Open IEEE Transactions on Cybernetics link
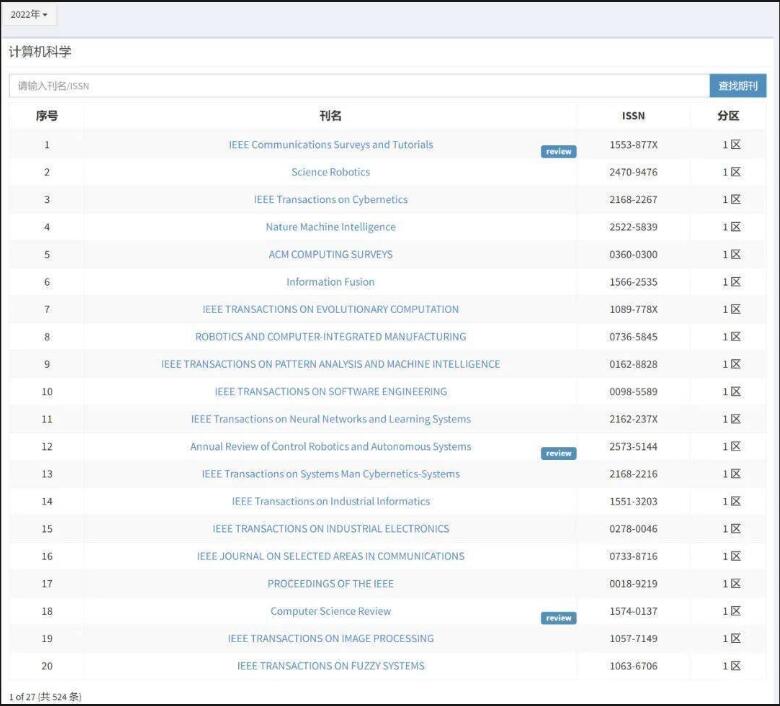 tap(330, 200)
